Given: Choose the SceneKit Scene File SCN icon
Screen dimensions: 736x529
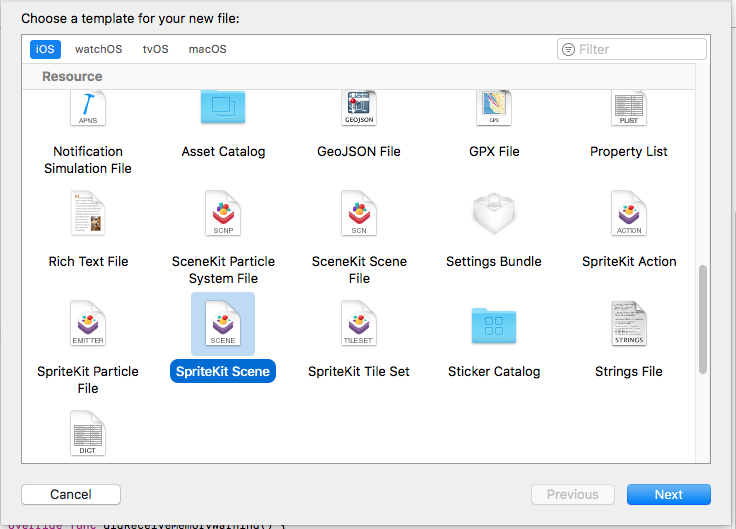Looking at the screenshot, I should click(359, 213).
